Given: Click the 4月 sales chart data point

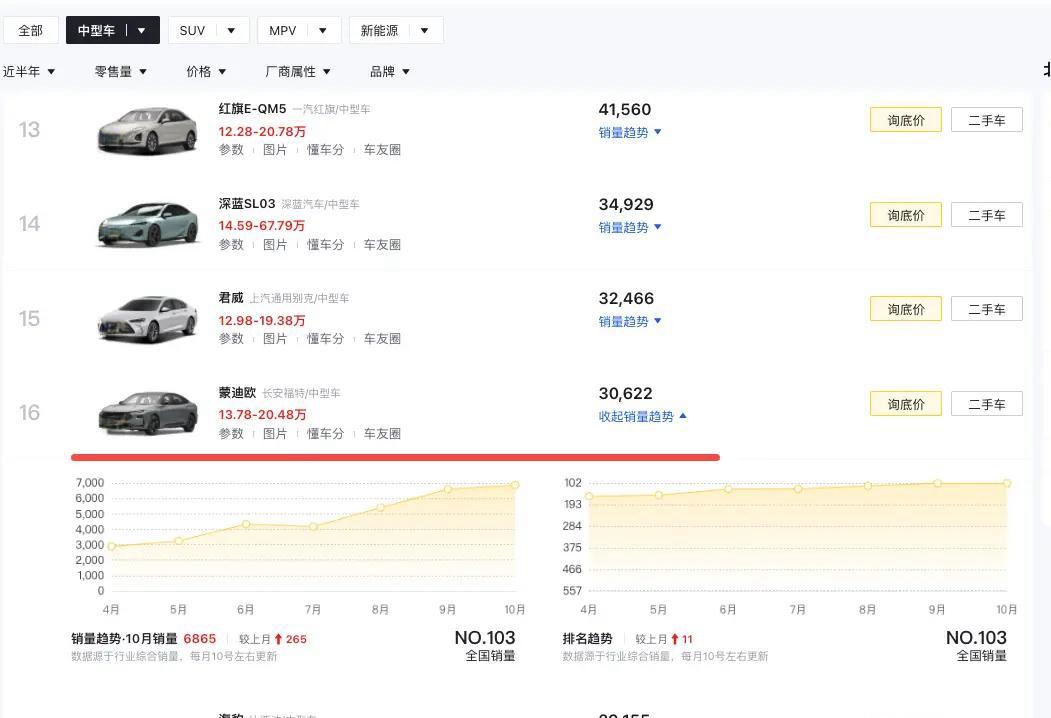Looking at the screenshot, I should pos(111,546).
